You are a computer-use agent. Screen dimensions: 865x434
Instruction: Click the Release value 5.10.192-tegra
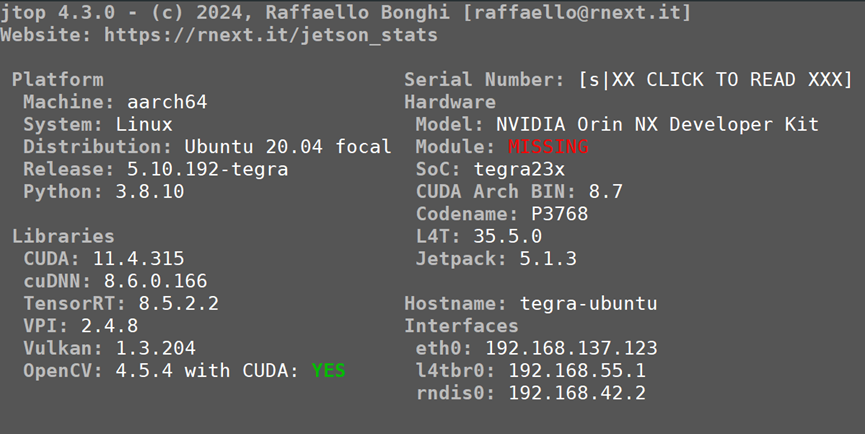[x=207, y=169]
